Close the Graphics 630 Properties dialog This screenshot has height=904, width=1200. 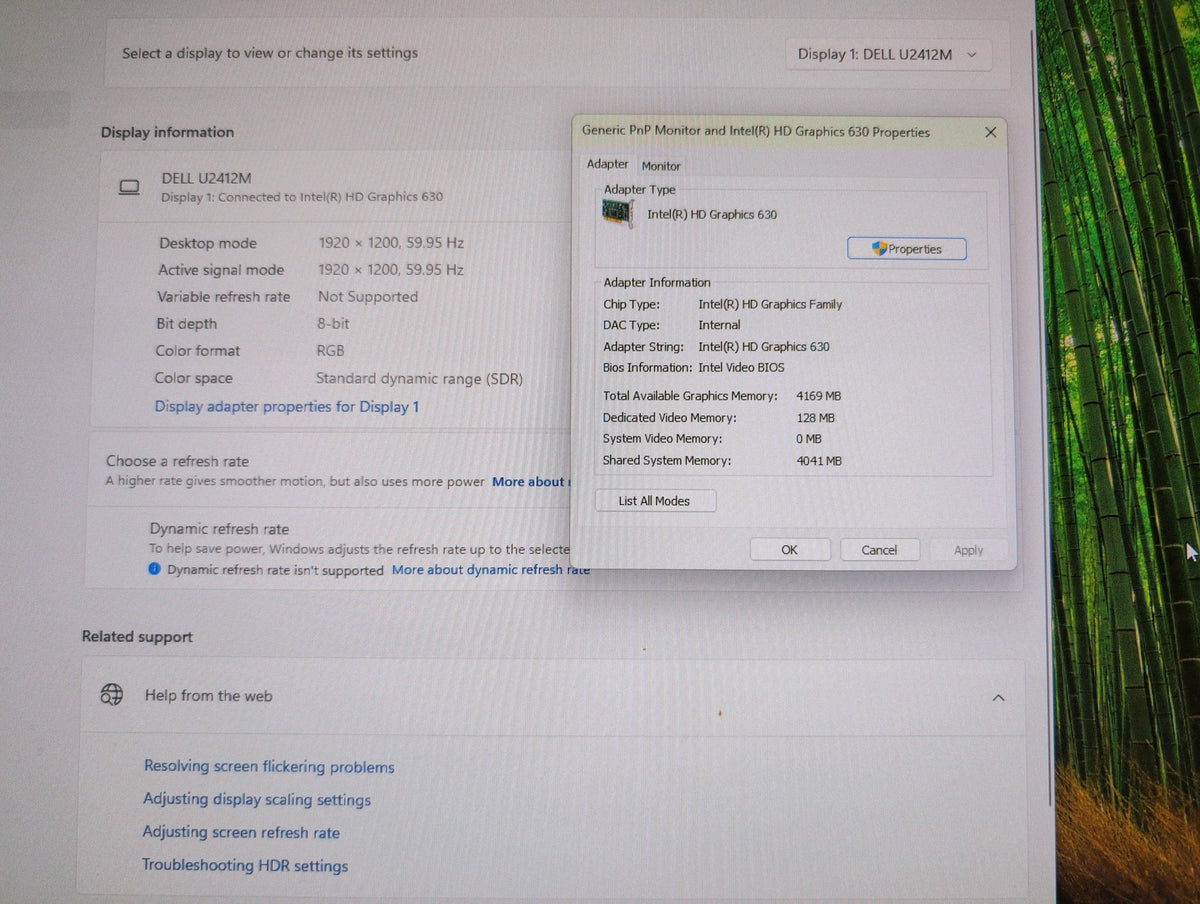[990, 132]
